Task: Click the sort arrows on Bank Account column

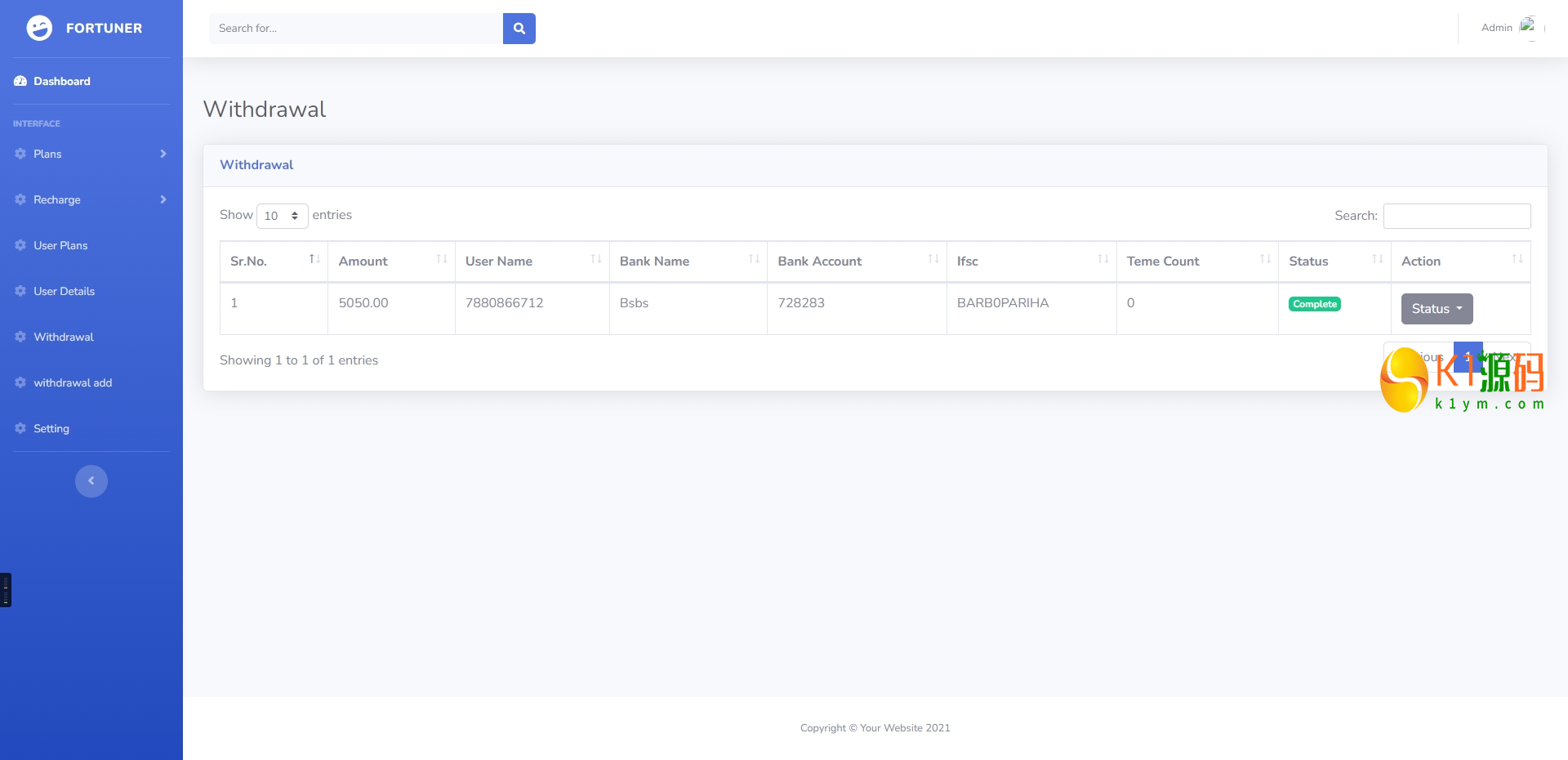Action: coord(933,260)
